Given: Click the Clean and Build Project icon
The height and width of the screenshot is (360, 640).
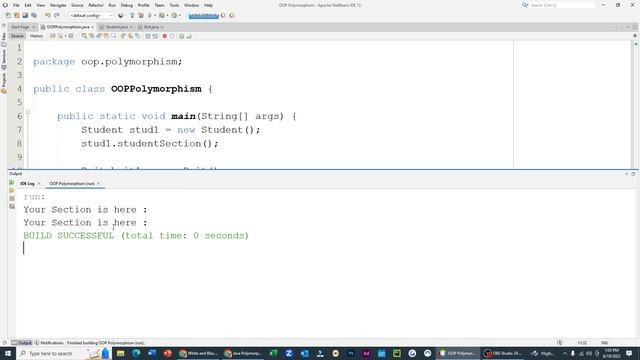Looking at the screenshot, I should (x=141, y=16).
